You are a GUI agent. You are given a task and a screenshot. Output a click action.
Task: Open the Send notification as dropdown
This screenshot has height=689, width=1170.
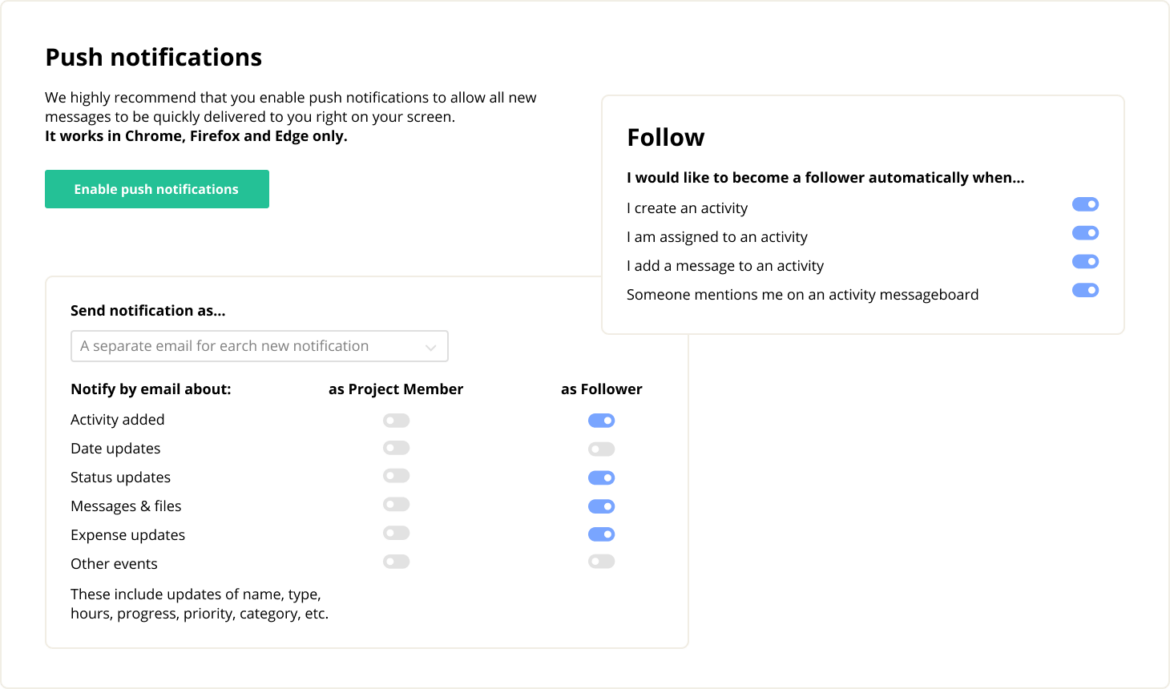(x=259, y=346)
